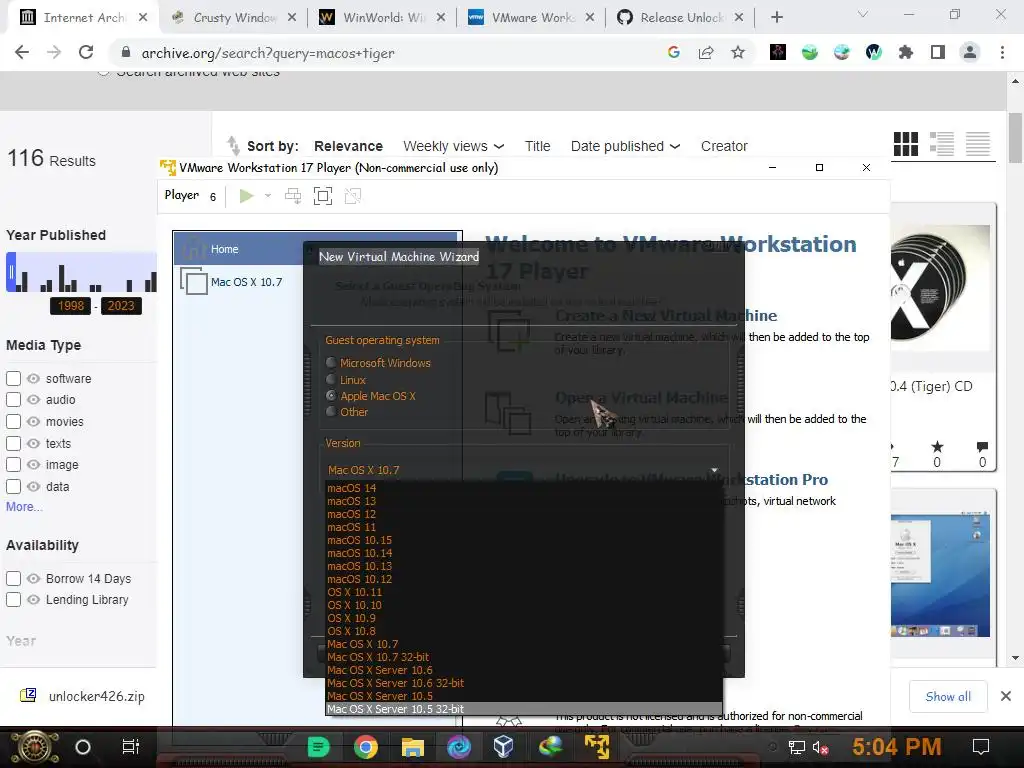Select OS X 10.11 from version list

(524, 592)
